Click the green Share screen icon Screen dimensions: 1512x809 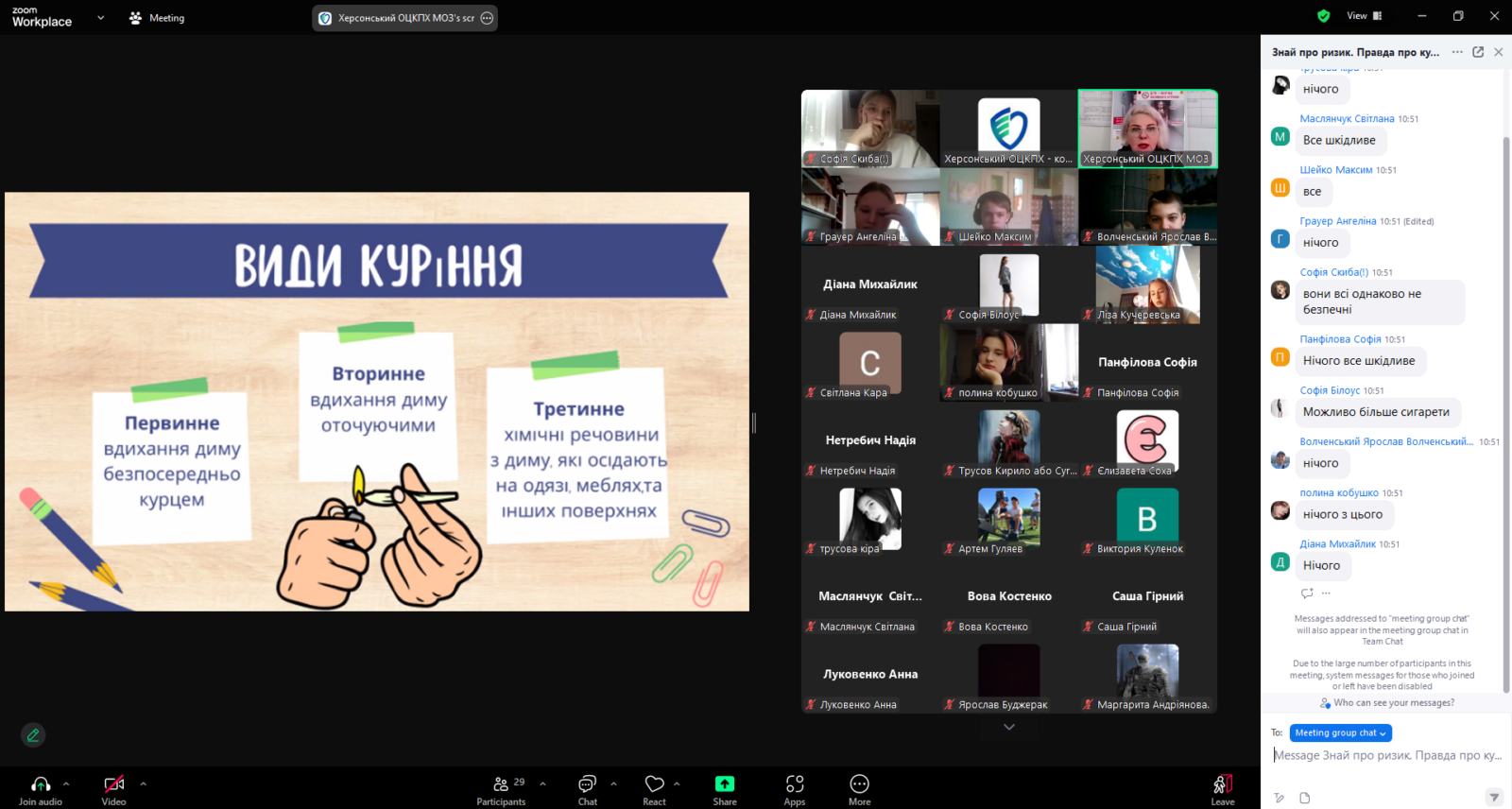click(x=724, y=784)
